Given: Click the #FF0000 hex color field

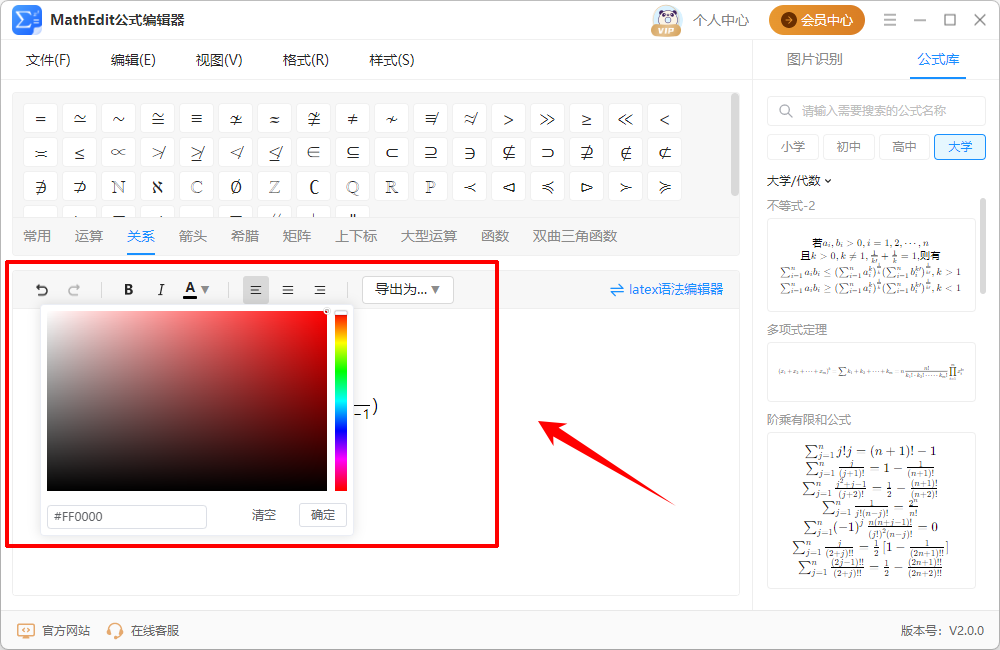Looking at the screenshot, I should [127, 517].
